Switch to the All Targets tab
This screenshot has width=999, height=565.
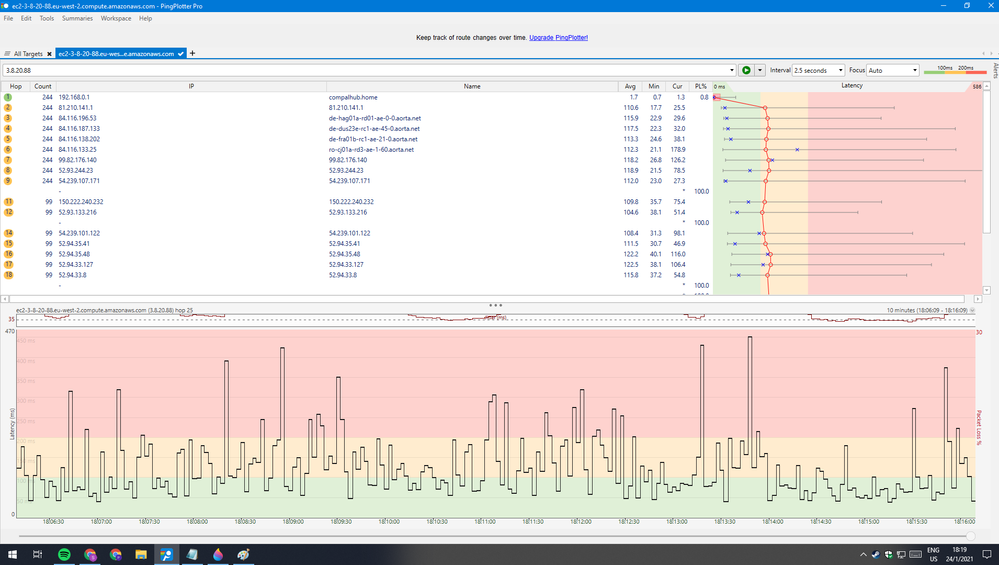click(25, 53)
